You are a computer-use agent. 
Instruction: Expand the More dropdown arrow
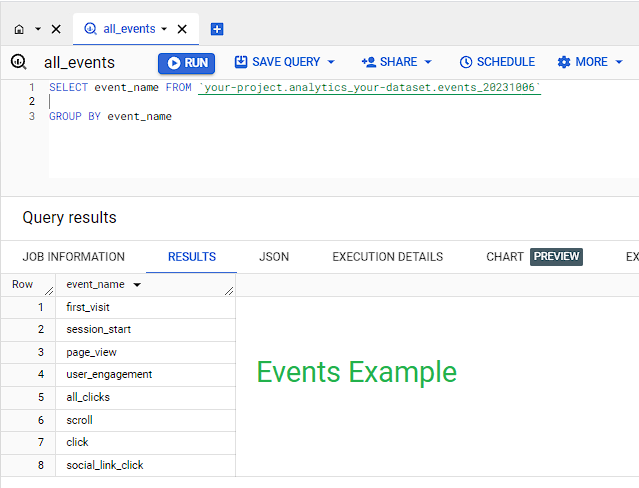[x=619, y=62]
